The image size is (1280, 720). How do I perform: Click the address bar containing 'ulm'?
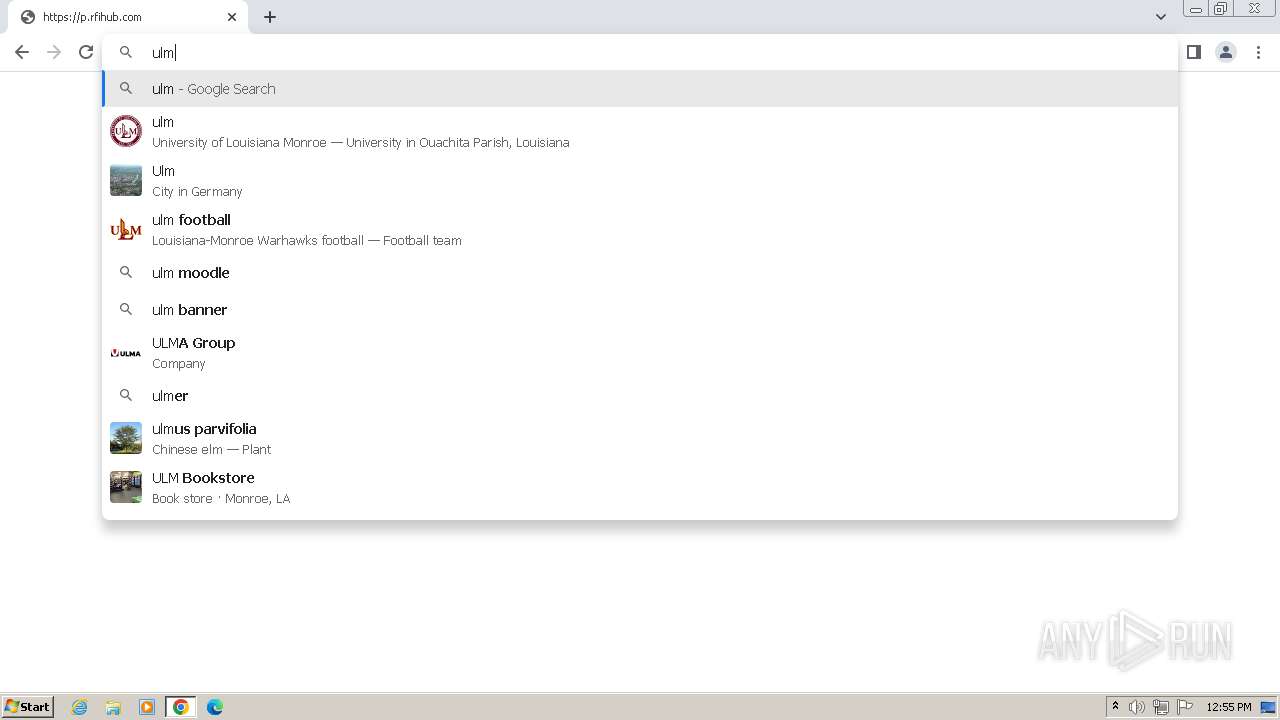[x=640, y=52]
